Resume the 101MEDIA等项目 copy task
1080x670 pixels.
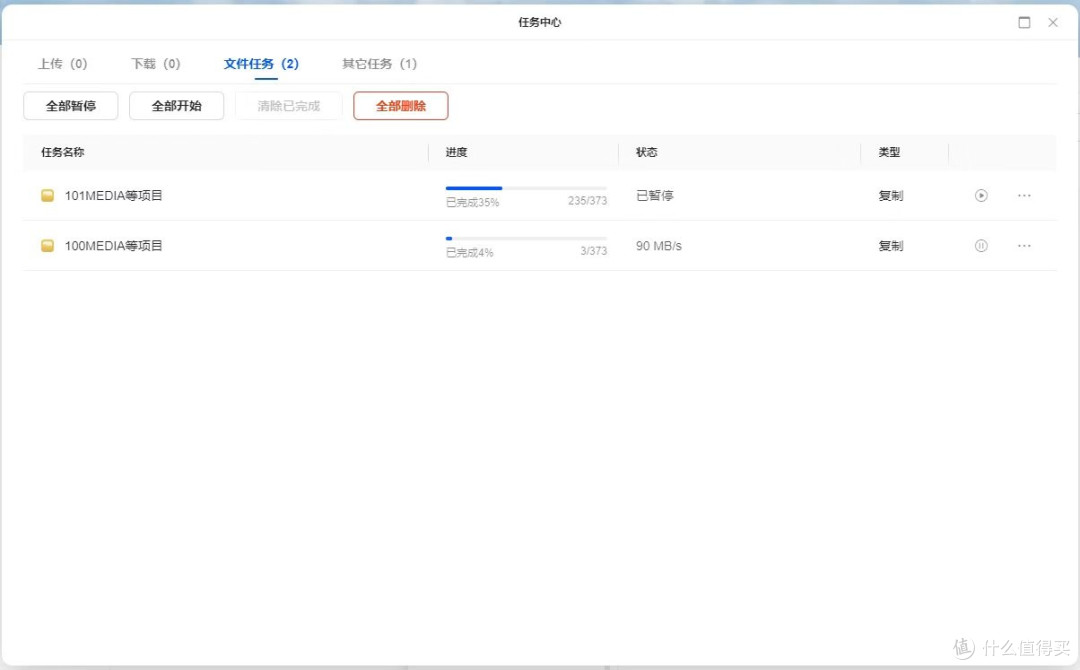[x=981, y=196]
